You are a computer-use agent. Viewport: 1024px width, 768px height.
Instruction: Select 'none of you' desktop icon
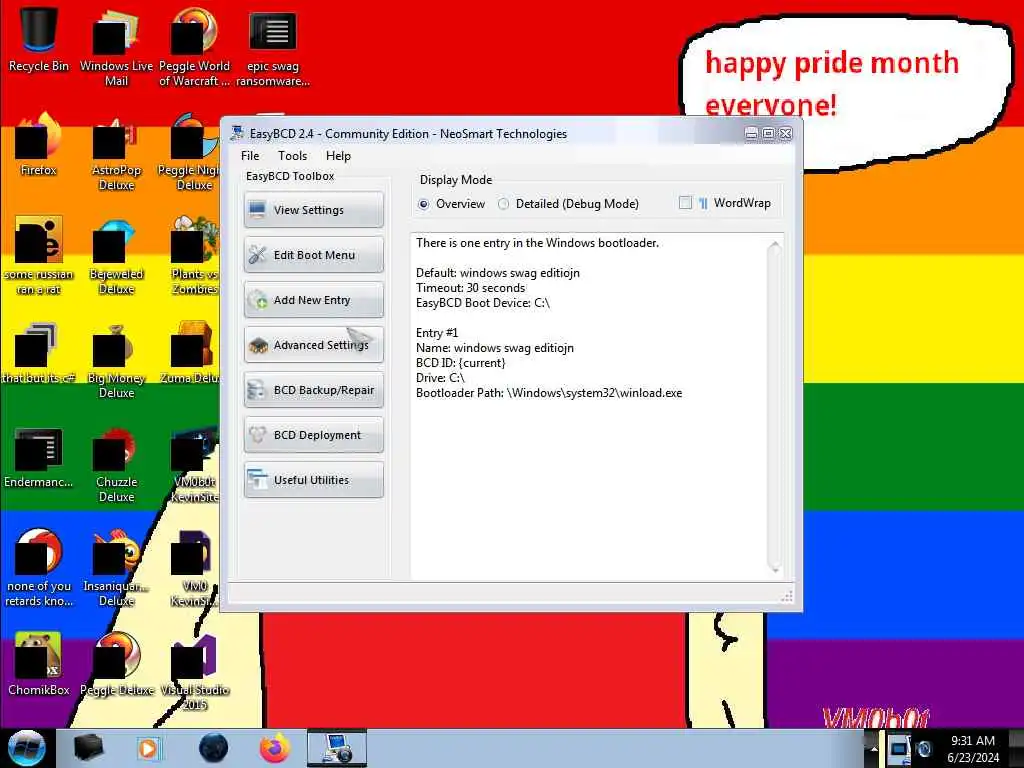tap(39, 568)
